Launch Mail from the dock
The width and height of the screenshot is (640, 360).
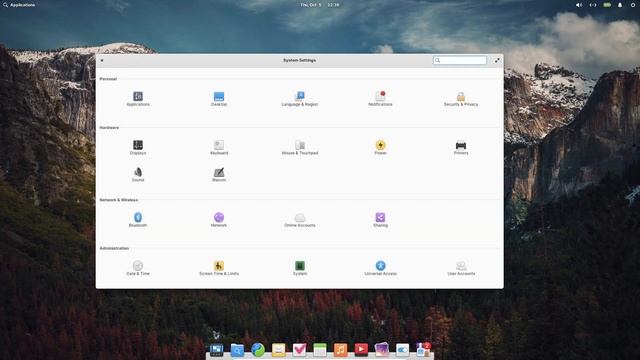278,350
